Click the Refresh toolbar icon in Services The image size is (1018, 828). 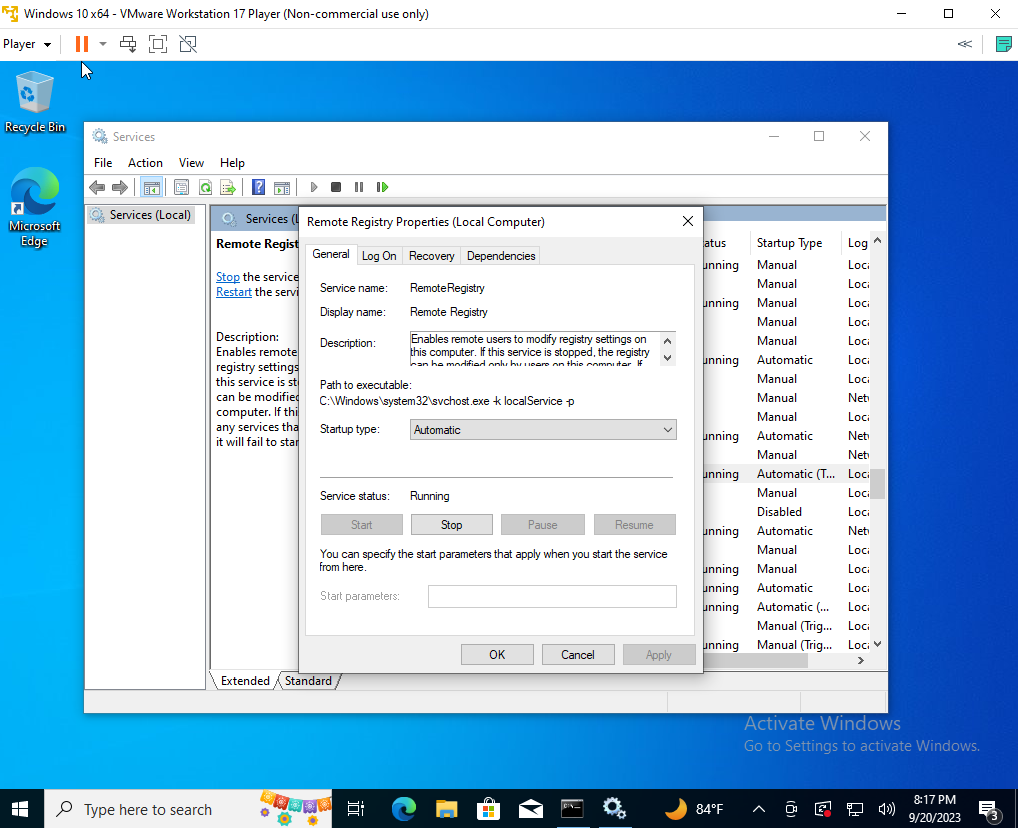point(205,188)
